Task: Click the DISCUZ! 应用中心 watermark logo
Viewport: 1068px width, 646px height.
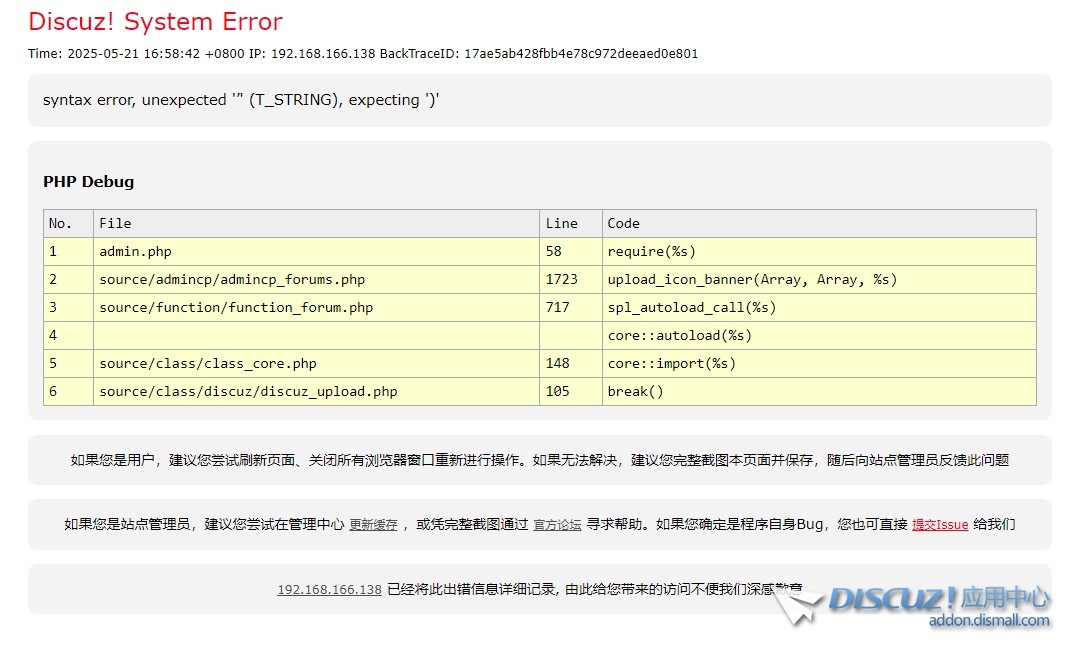Action: 939,599
